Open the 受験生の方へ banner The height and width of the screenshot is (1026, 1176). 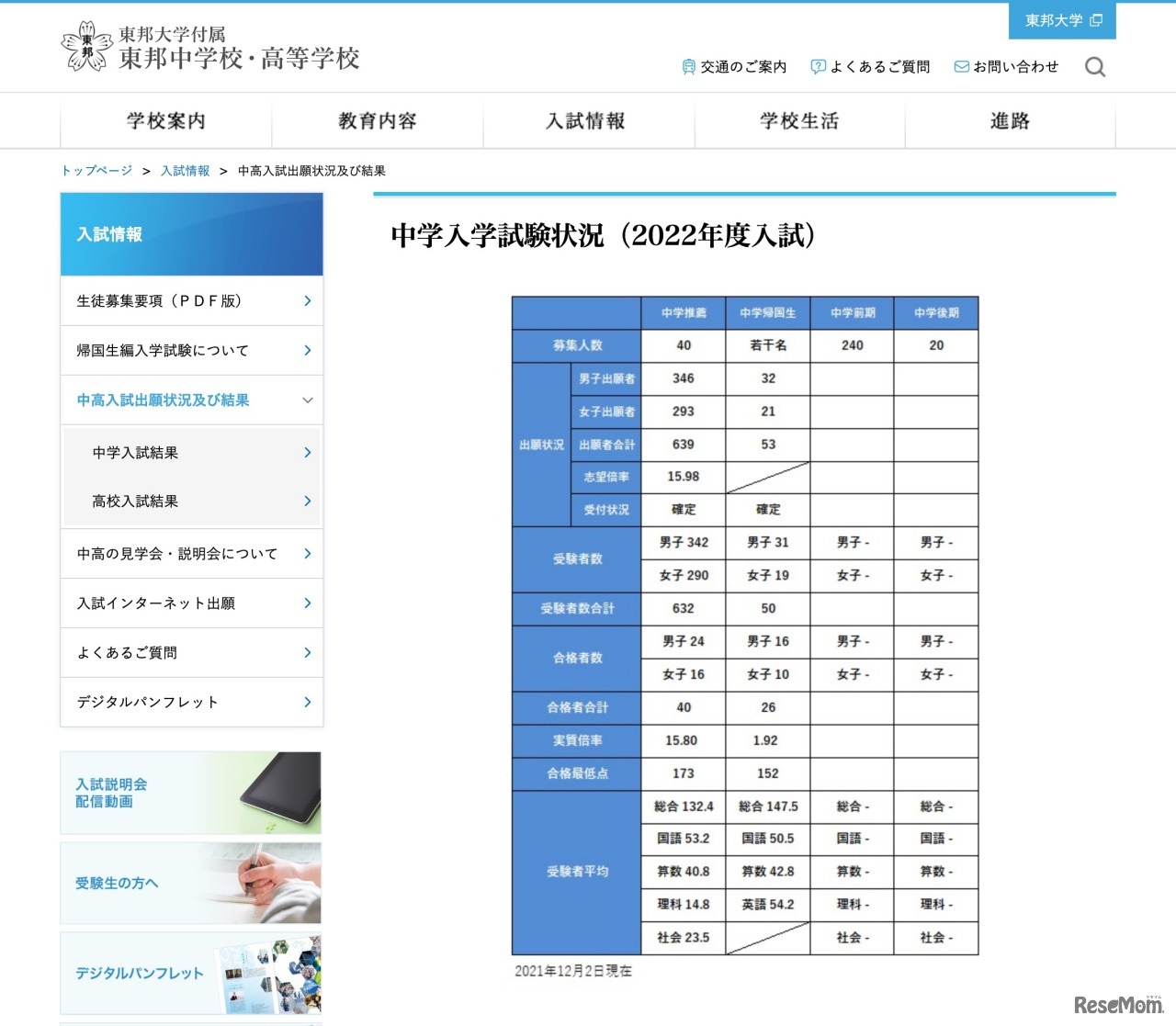click(x=191, y=884)
